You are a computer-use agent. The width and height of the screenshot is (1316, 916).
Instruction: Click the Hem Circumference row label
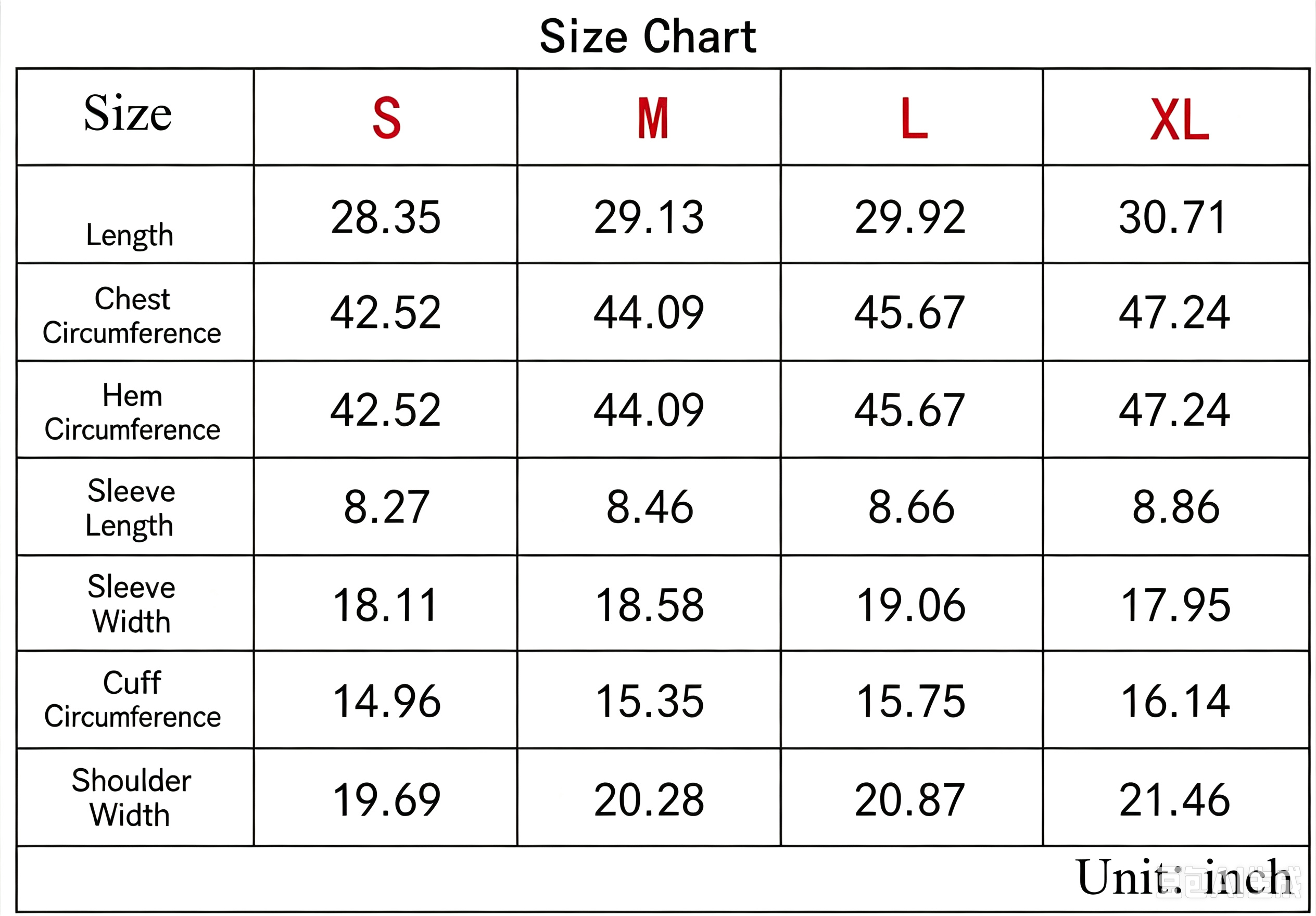[x=132, y=412]
